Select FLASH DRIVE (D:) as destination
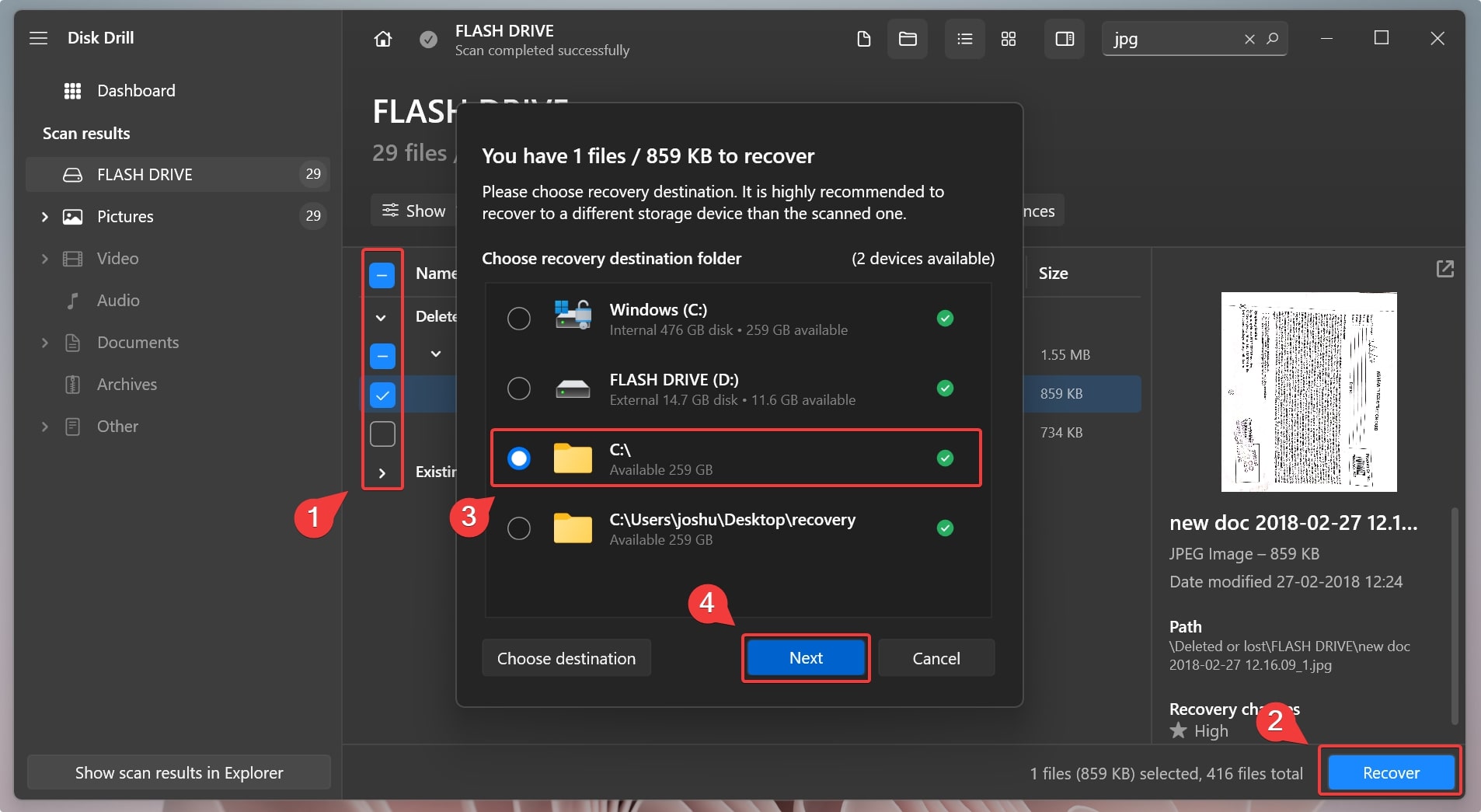The image size is (1481, 812). coord(519,389)
